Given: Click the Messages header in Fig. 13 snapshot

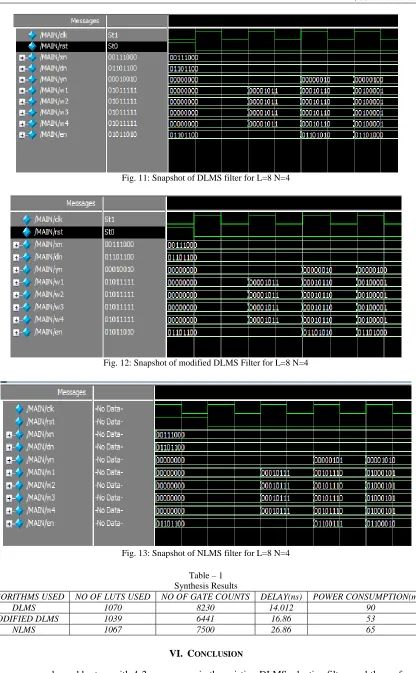Looking at the screenshot, I should point(71,392).
